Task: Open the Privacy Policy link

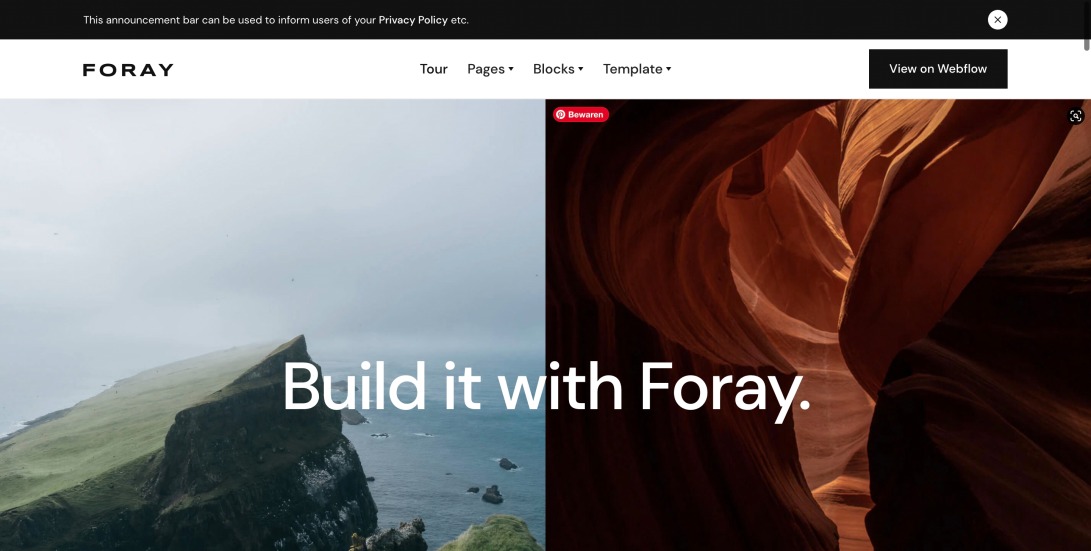Action: [413, 20]
